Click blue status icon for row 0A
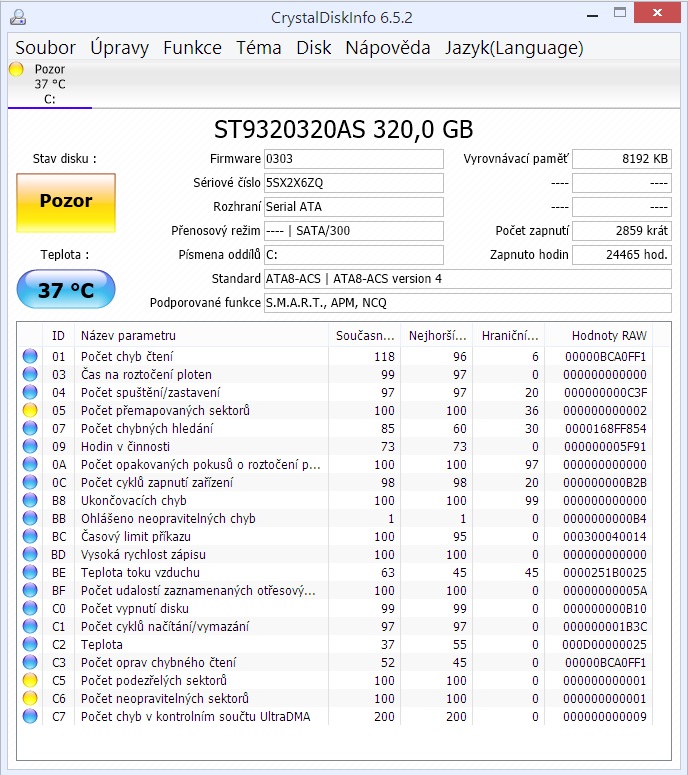This screenshot has width=688, height=775. pos(30,465)
